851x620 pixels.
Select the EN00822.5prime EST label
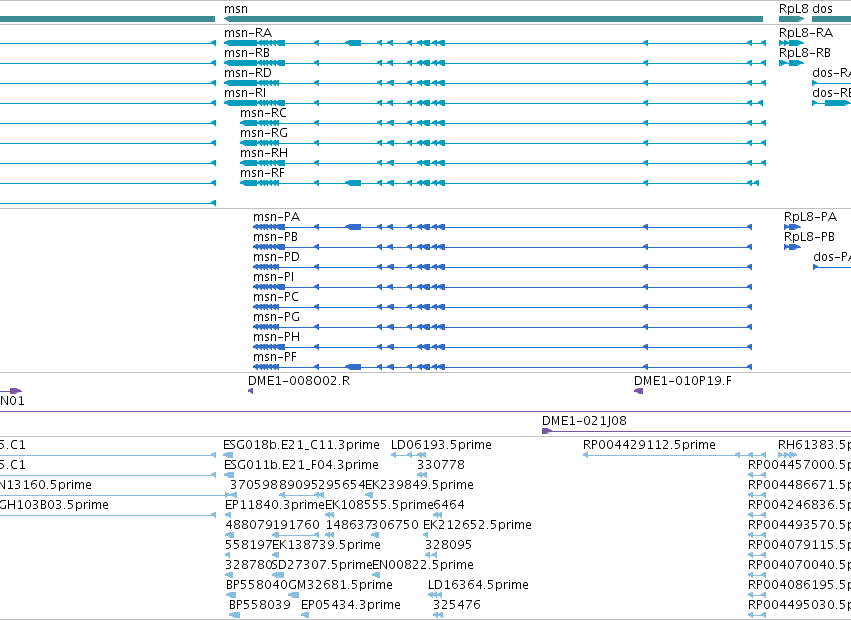coord(423,566)
